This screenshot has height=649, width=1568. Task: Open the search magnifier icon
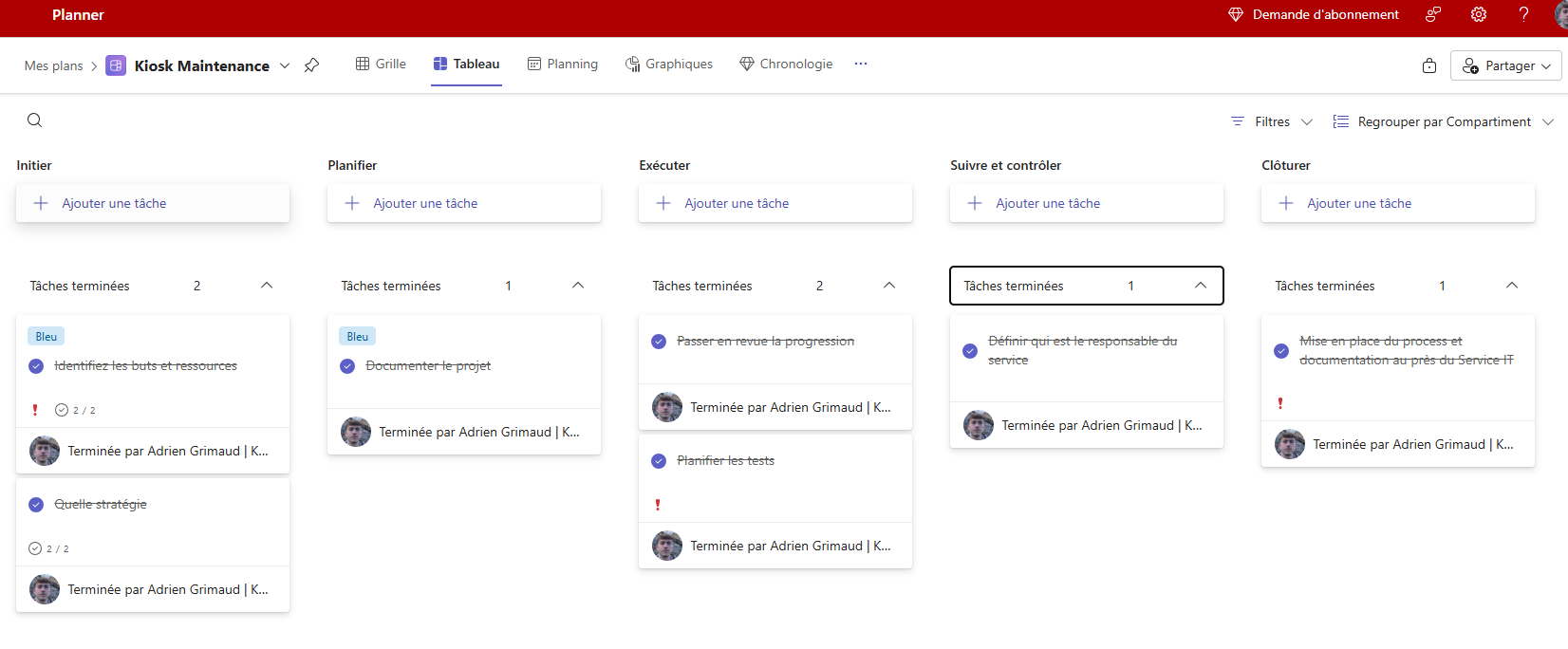pos(34,120)
